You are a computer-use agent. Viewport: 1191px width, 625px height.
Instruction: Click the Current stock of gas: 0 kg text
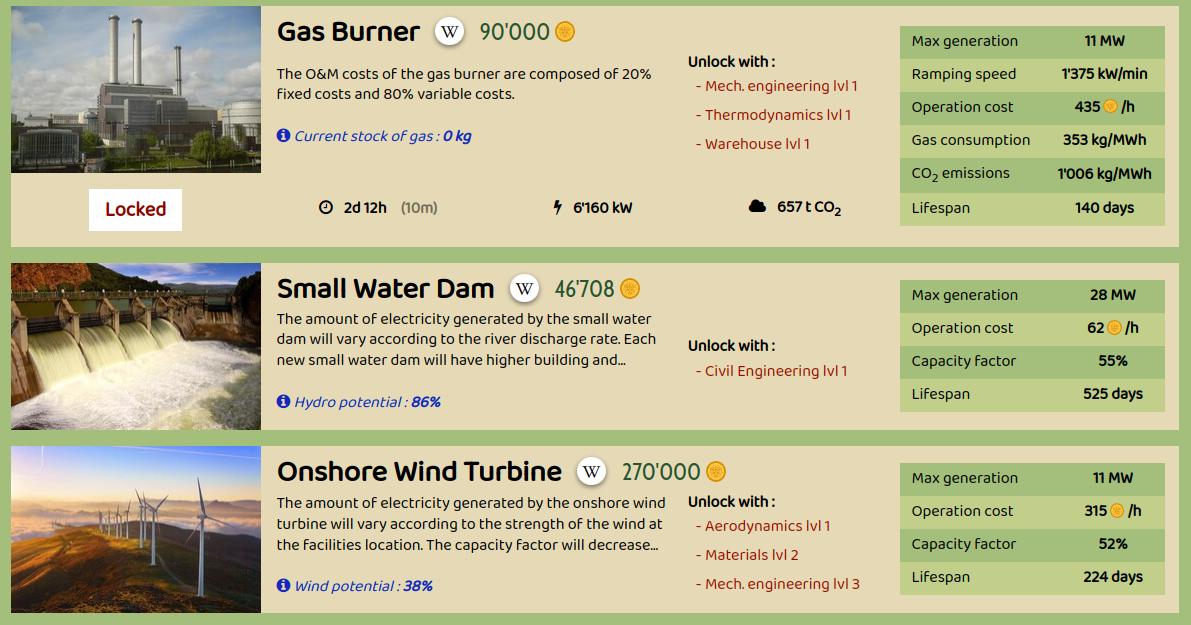(x=383, y=136)
